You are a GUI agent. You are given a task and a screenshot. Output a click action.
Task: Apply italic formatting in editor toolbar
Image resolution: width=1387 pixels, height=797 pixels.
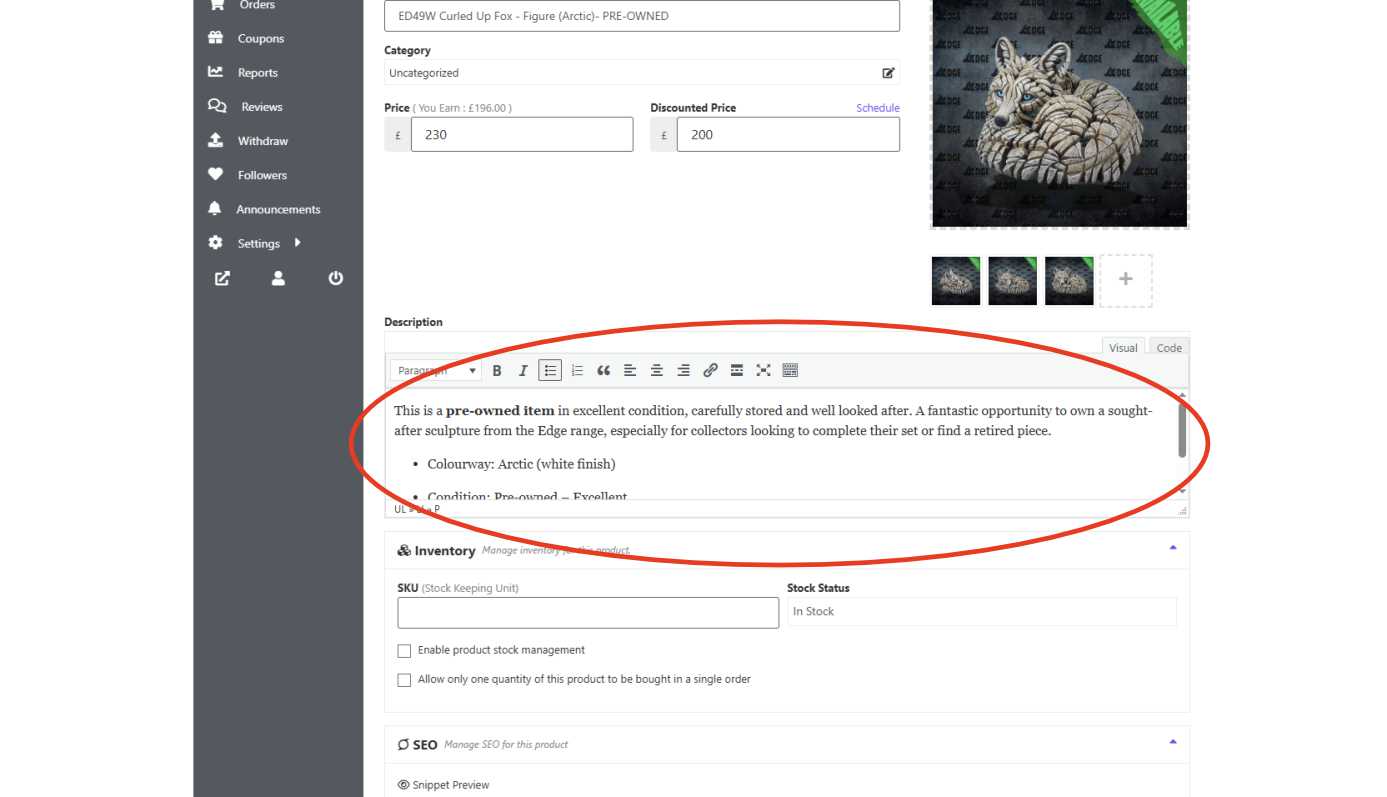coord(522,371)
